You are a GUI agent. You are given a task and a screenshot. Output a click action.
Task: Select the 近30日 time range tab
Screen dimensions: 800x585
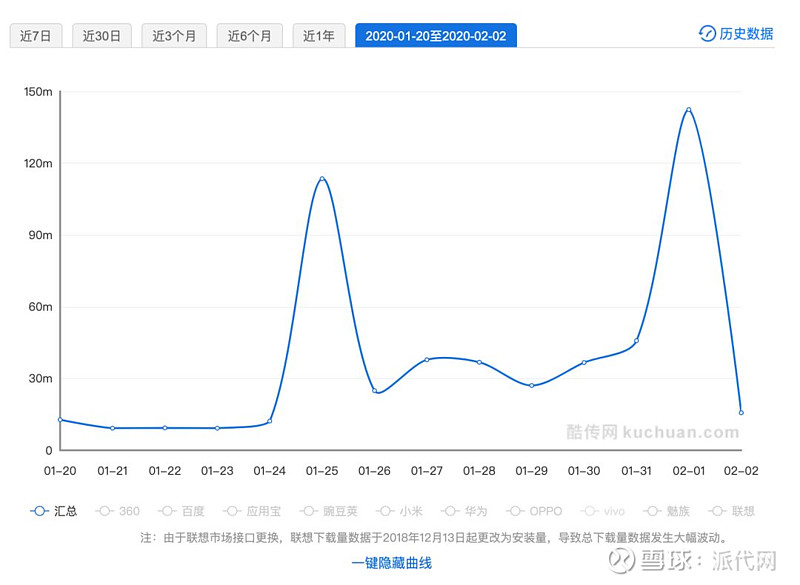point(102,36)
